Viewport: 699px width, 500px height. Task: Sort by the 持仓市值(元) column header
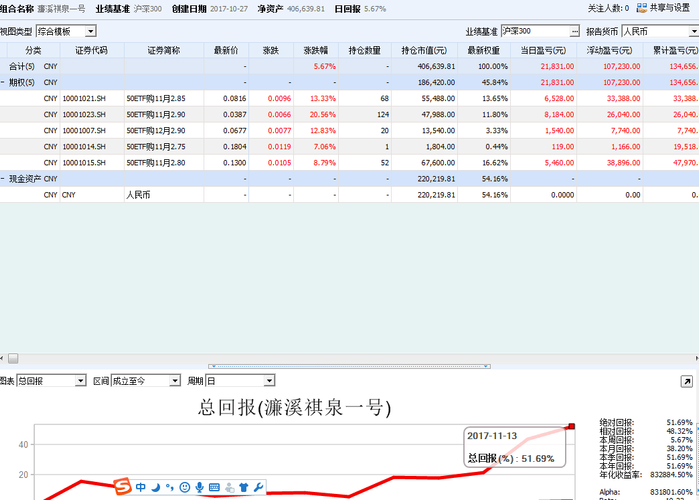click(x=424, y=50)
